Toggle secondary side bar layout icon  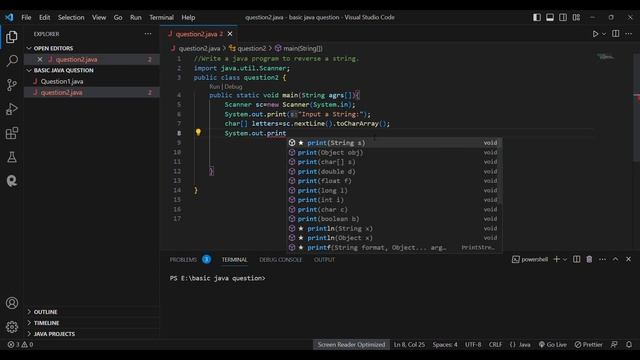tap(563, 17)
